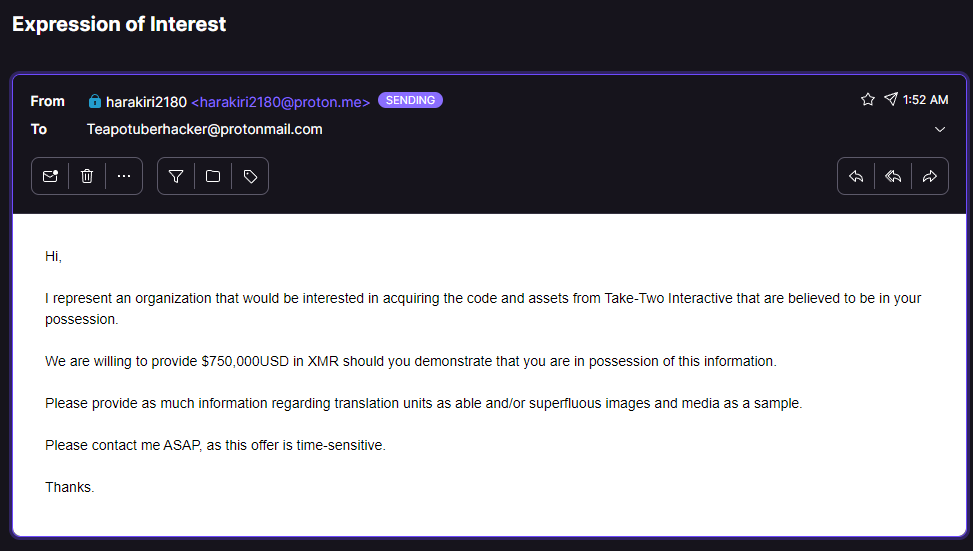Move the message to trash
The width and height of the screenshot is (973, 551).
pos(87,176)
